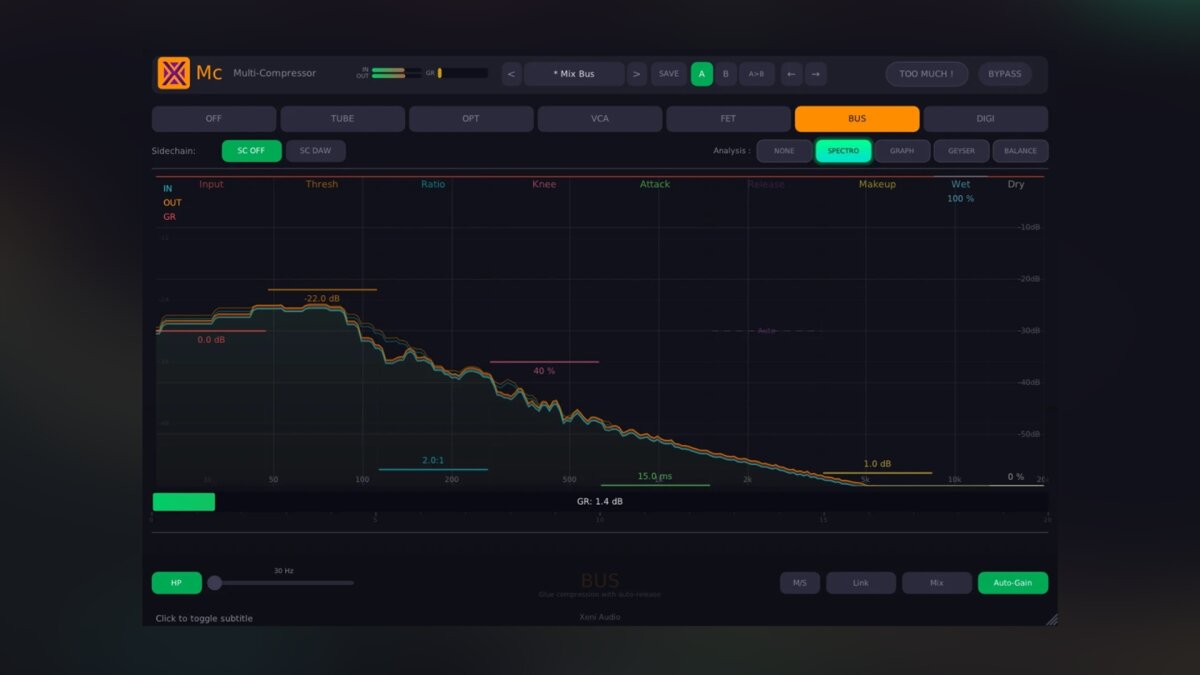The image size is (1200, 675).
Task: Click the TOO MUCH ! button
Action: click(926, 74)
